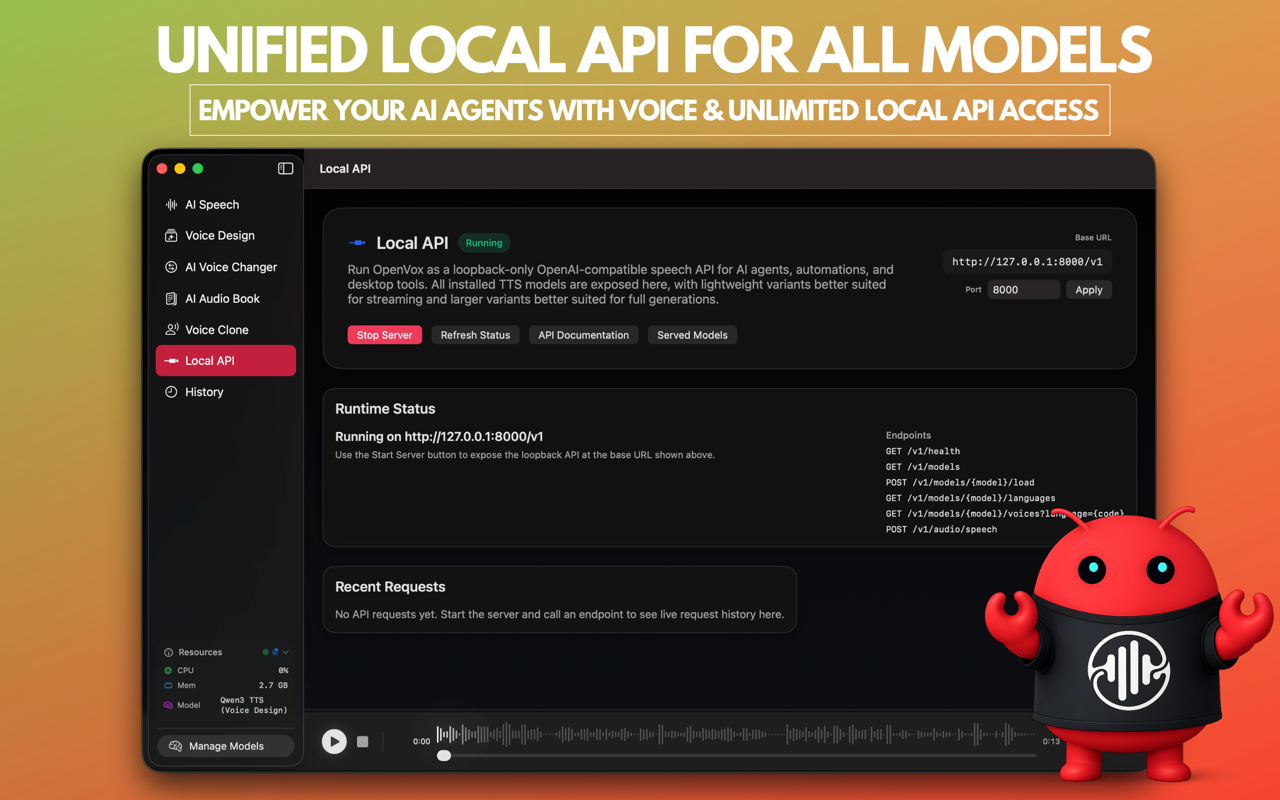Open the API Documentation
Image resolution: width=1280 pixels, height=800 pixels.
583,335
